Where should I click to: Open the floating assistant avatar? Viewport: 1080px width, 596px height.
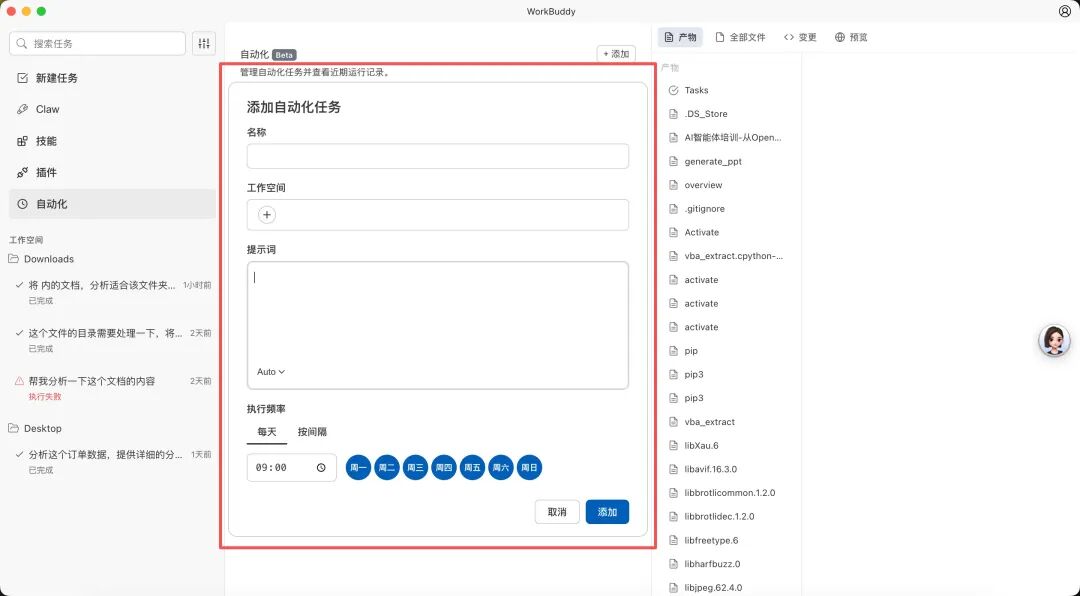[x=1054, y=341]
